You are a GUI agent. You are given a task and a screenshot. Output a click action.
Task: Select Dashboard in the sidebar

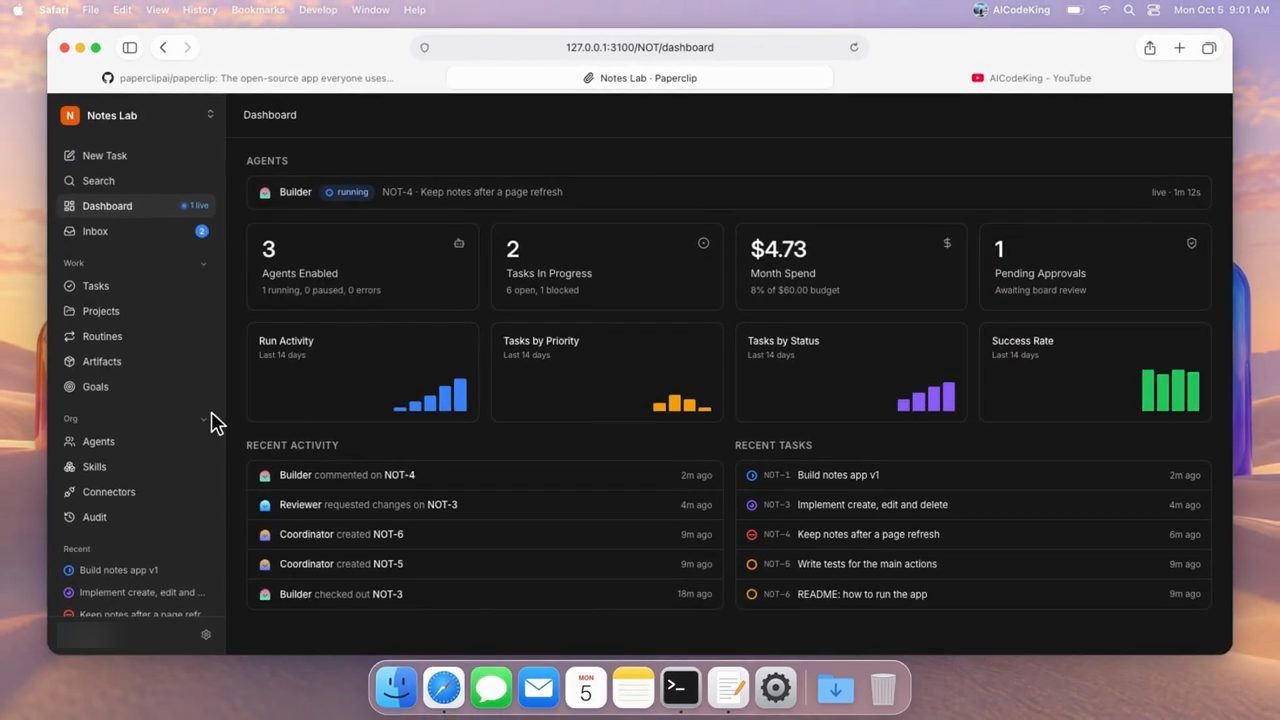137,206
